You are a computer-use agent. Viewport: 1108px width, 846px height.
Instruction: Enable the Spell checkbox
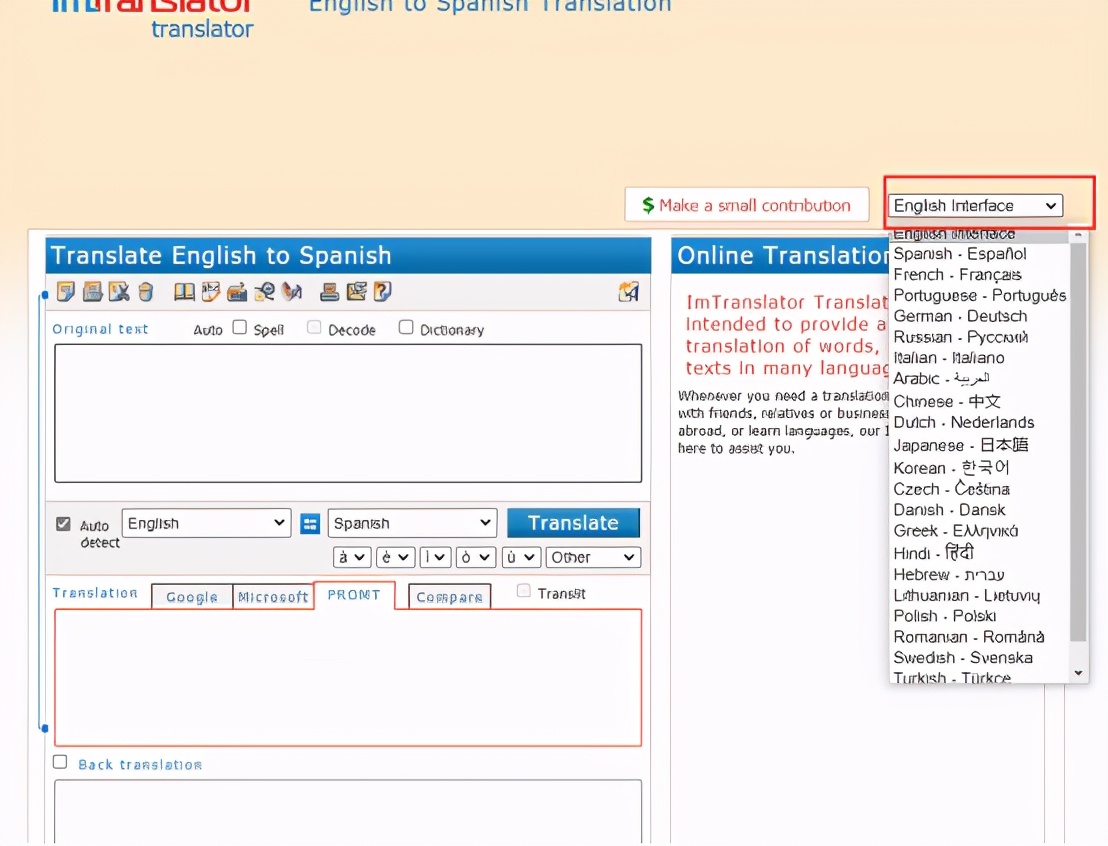pyautogui.click(x=240, y=327)
